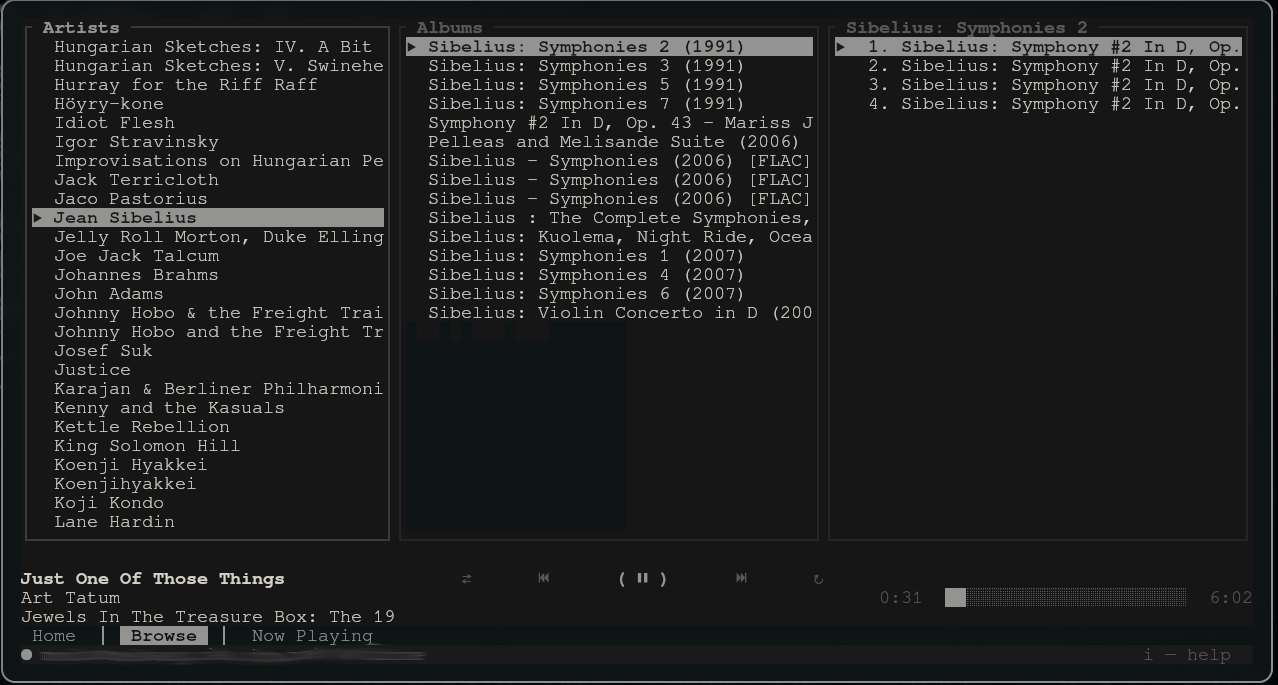Switch to the Browse tab

tap(164, 636)
